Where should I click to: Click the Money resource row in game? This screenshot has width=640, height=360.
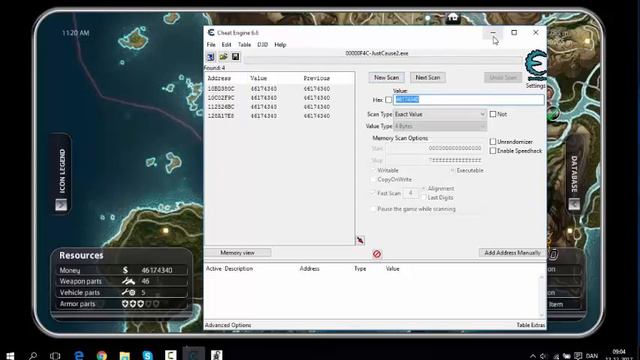click(122, 270)
